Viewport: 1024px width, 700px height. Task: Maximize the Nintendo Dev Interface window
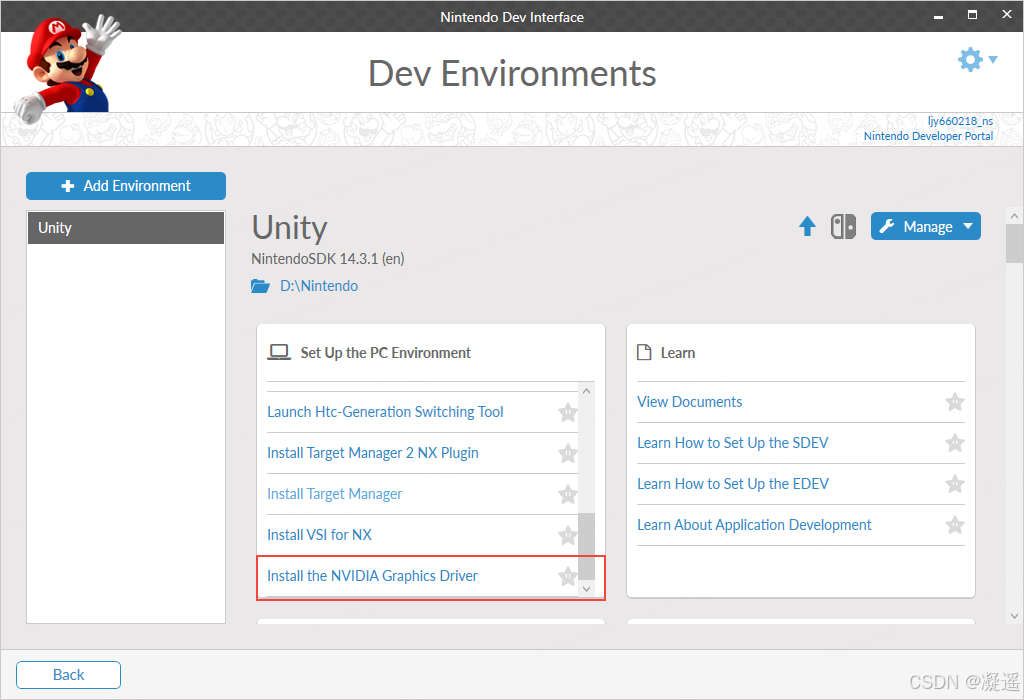[972, 15]
